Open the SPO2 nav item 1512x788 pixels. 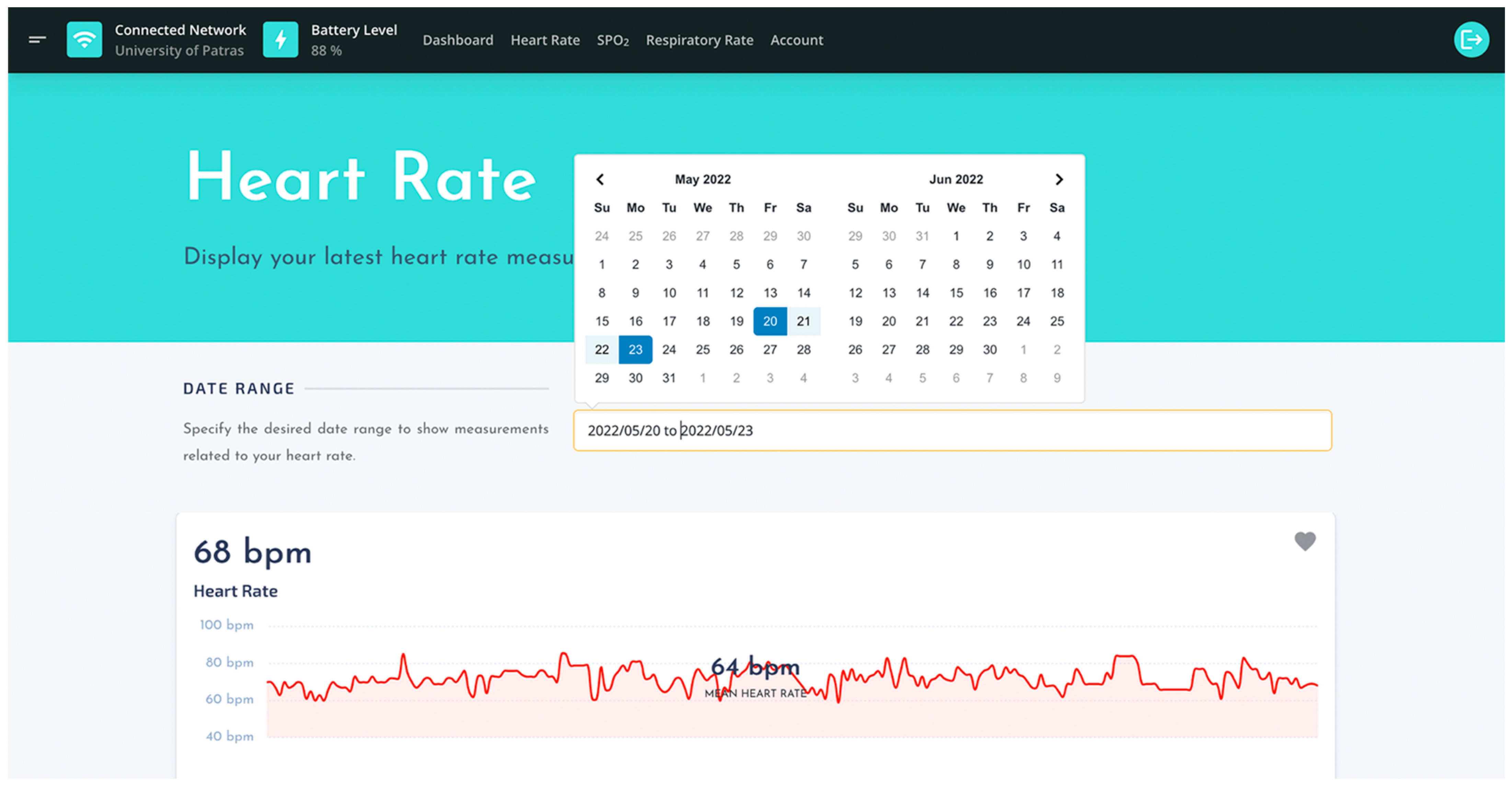(612, 40)
